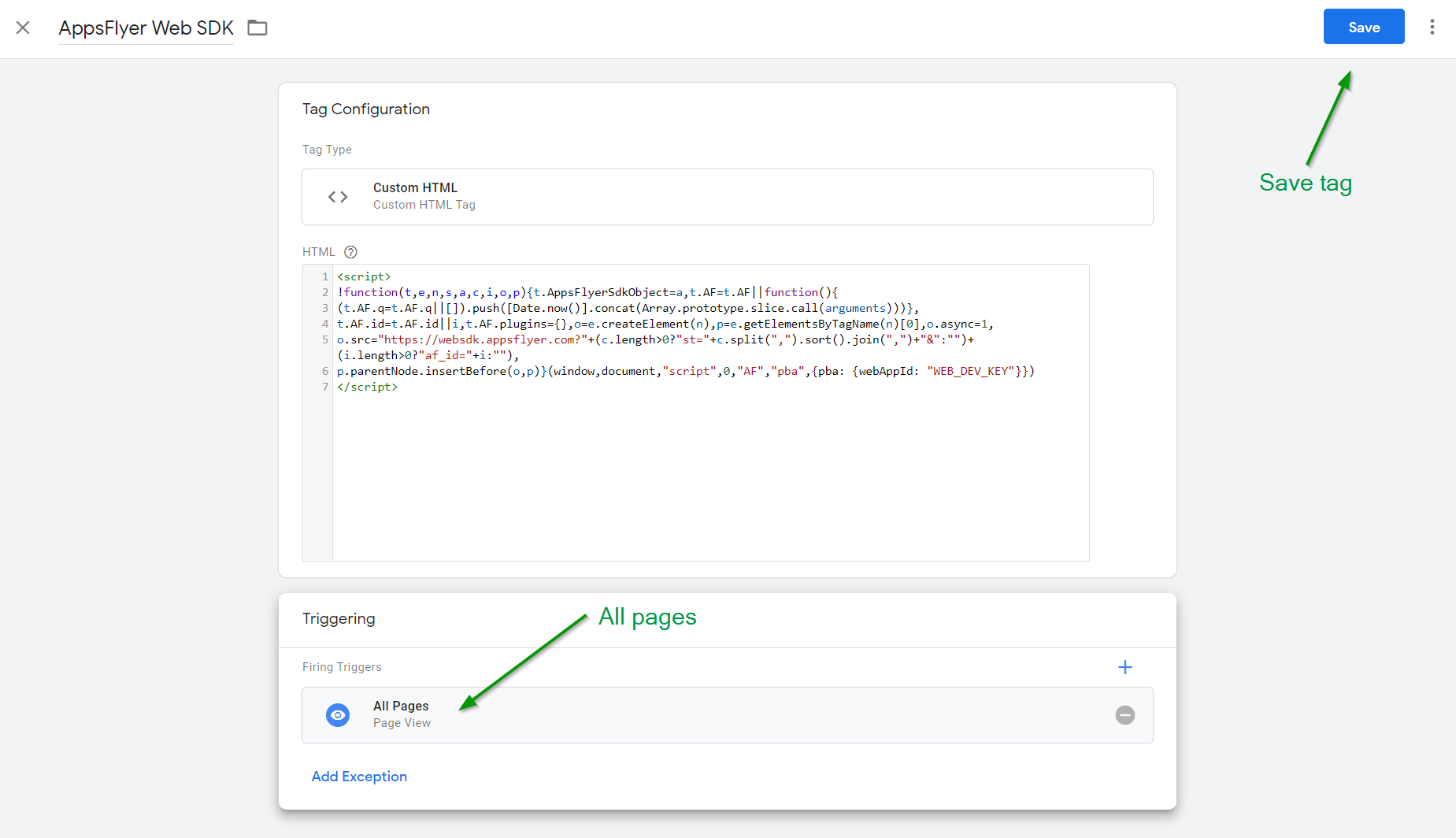The width and height of the screenshot is (1456, 838).
Task: Click empty area of HTML code editor
Action: [709, 480]
